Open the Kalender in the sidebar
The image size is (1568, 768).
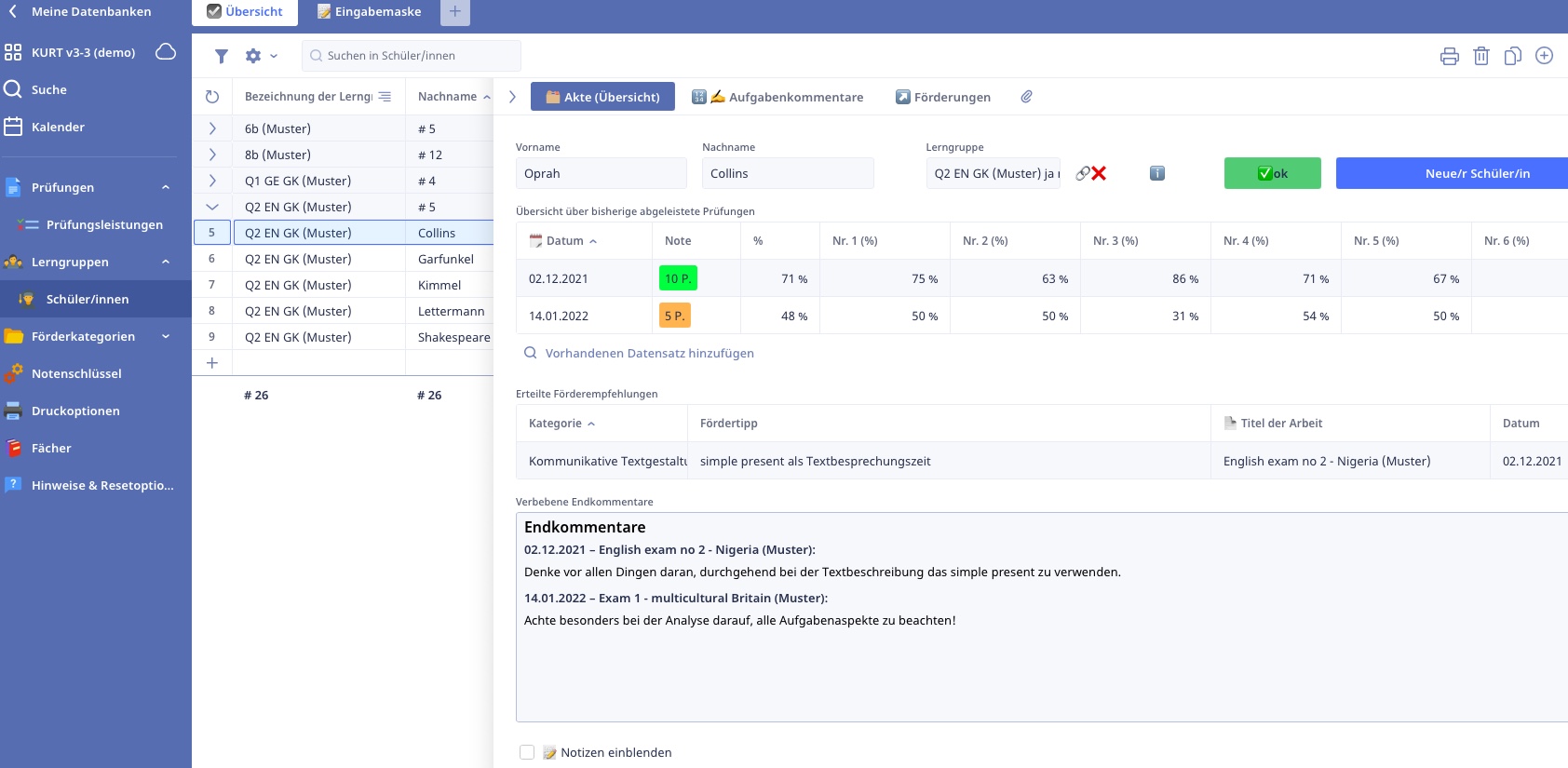click(x=58, y=127)
